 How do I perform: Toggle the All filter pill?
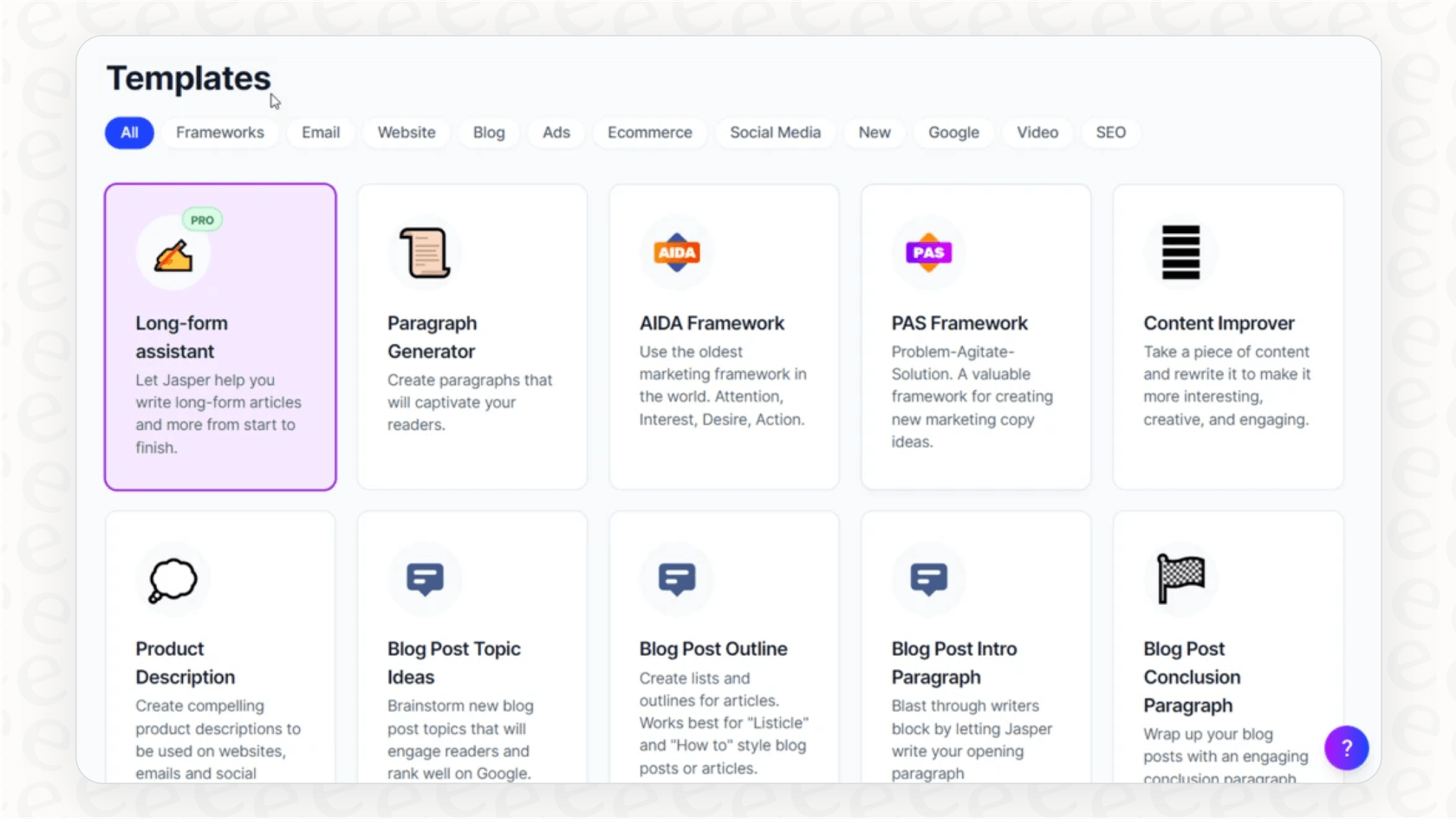pyautogui.click(x=128, y=133)
